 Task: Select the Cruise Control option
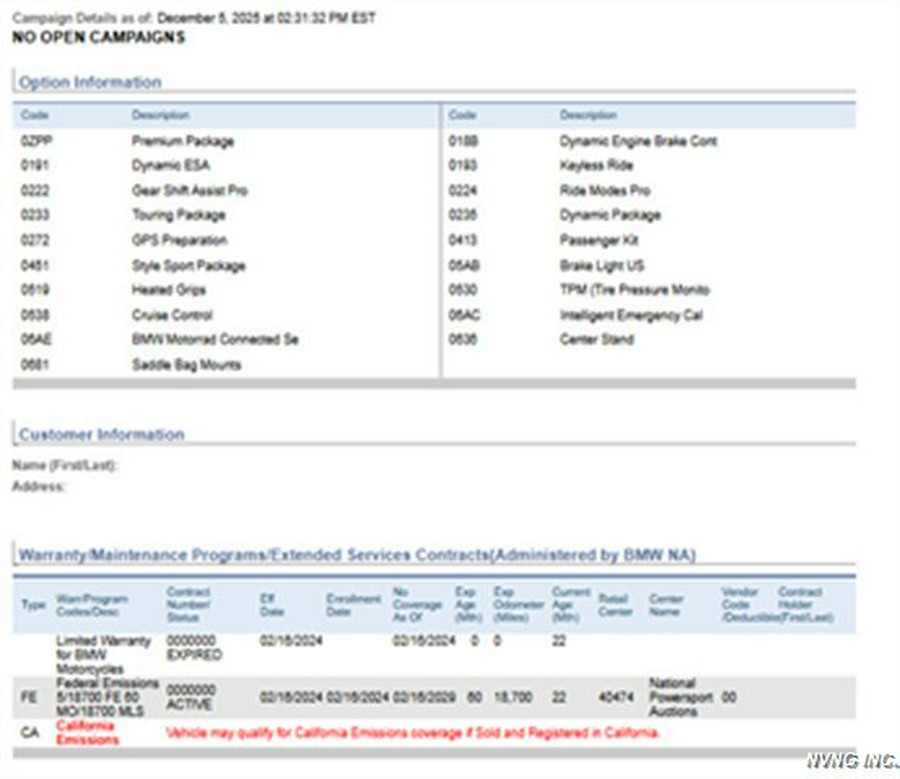click(172, 315)
